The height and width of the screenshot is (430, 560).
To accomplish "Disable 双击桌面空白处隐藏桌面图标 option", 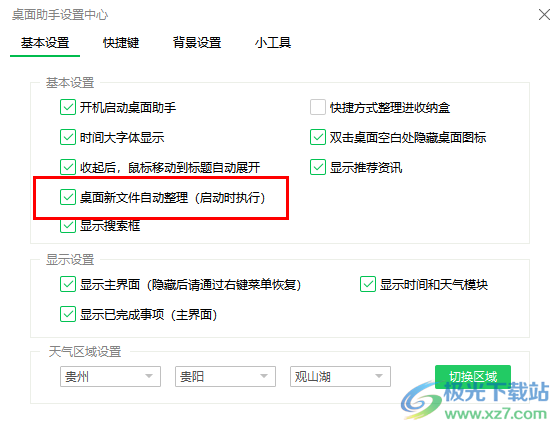I will coord(318,137).
